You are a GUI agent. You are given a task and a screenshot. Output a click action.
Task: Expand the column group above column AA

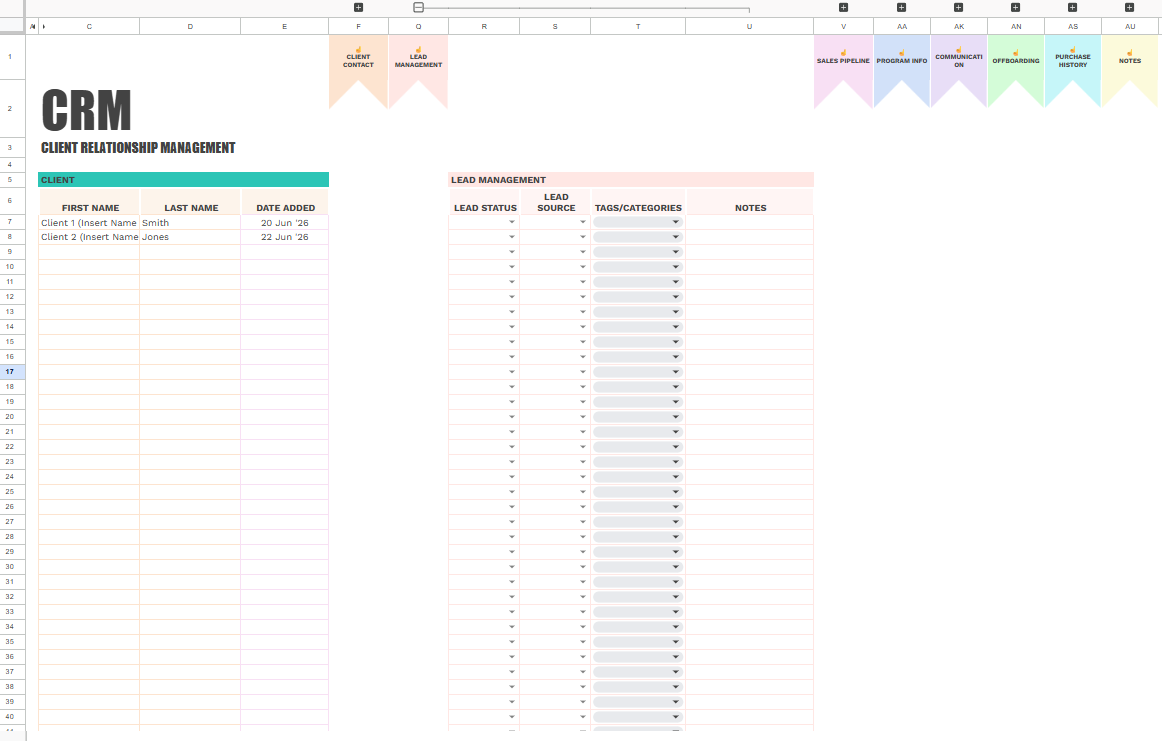(901, 7)
